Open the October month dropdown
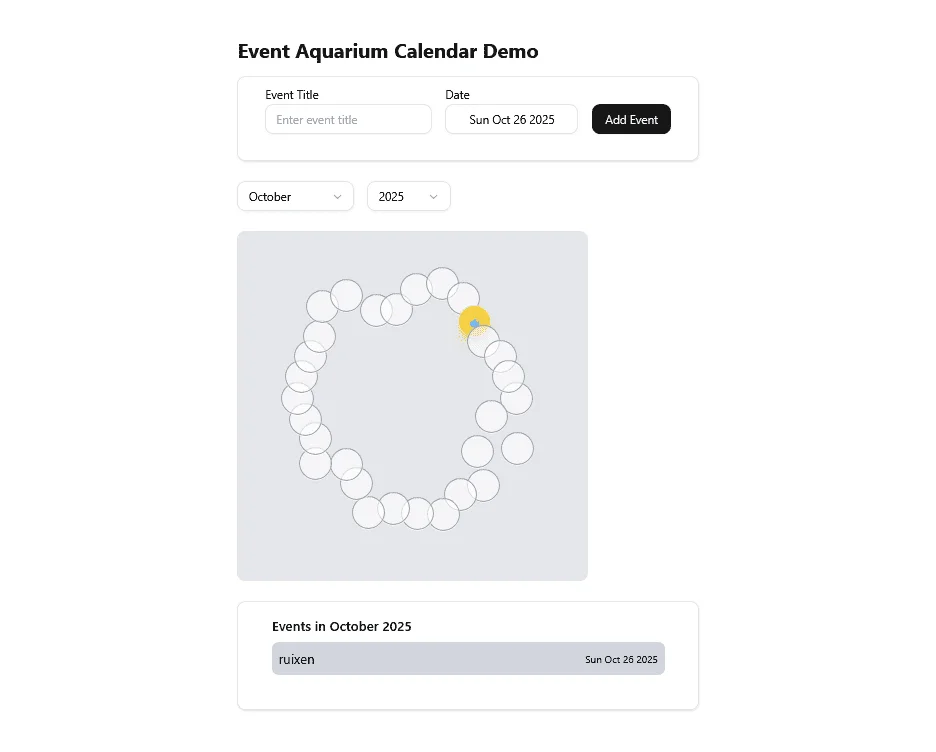Image resolution: width=936 pixels, height=752 pixels. 295,196
